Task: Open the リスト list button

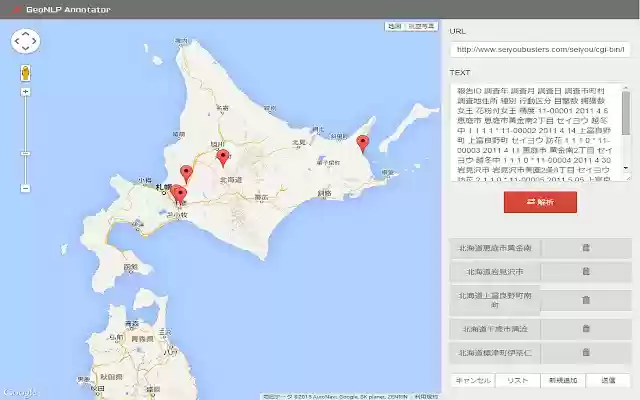Action: click(x=518, y=380)
